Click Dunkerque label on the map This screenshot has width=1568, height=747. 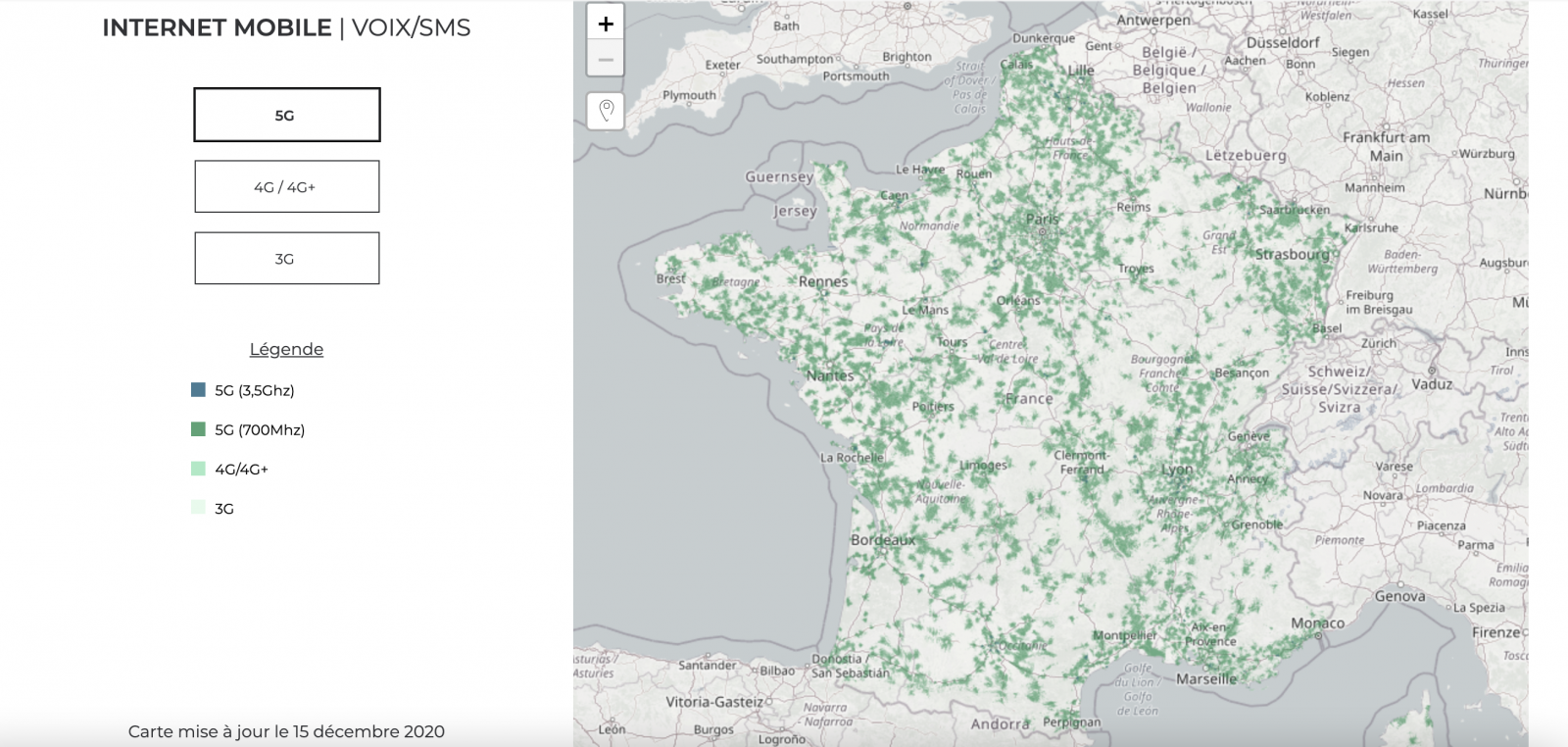(1044, 39)
